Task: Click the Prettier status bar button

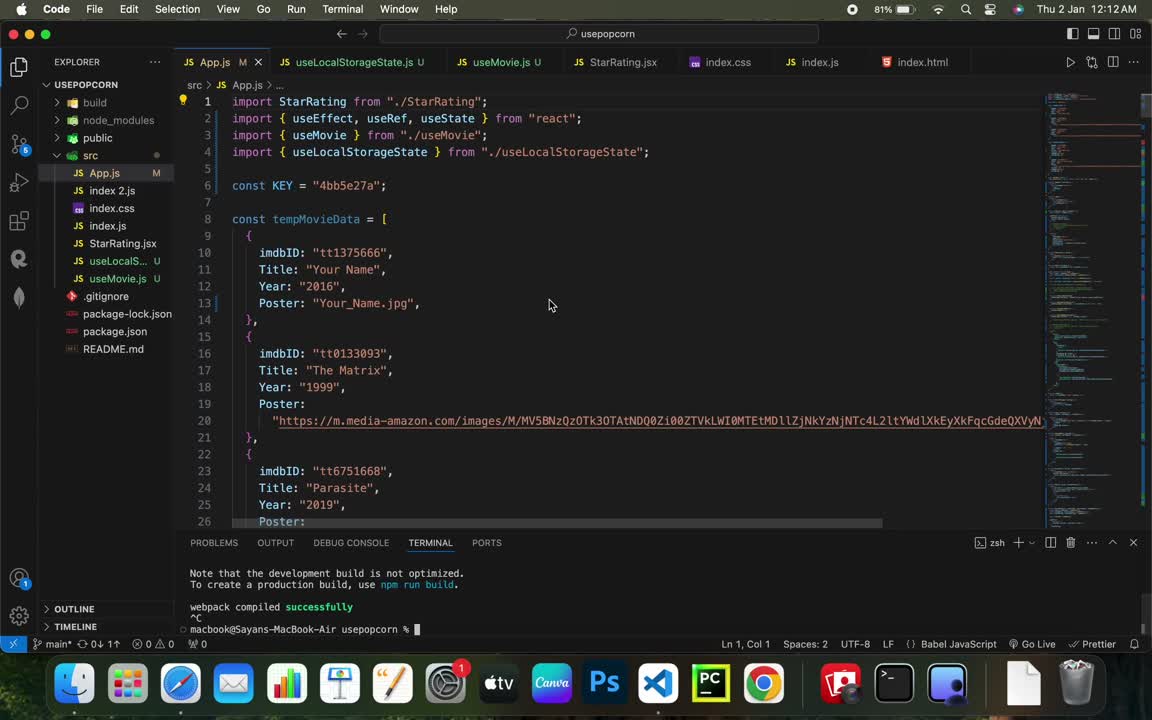Action: pyautogui.click(x=1092, y=644)
